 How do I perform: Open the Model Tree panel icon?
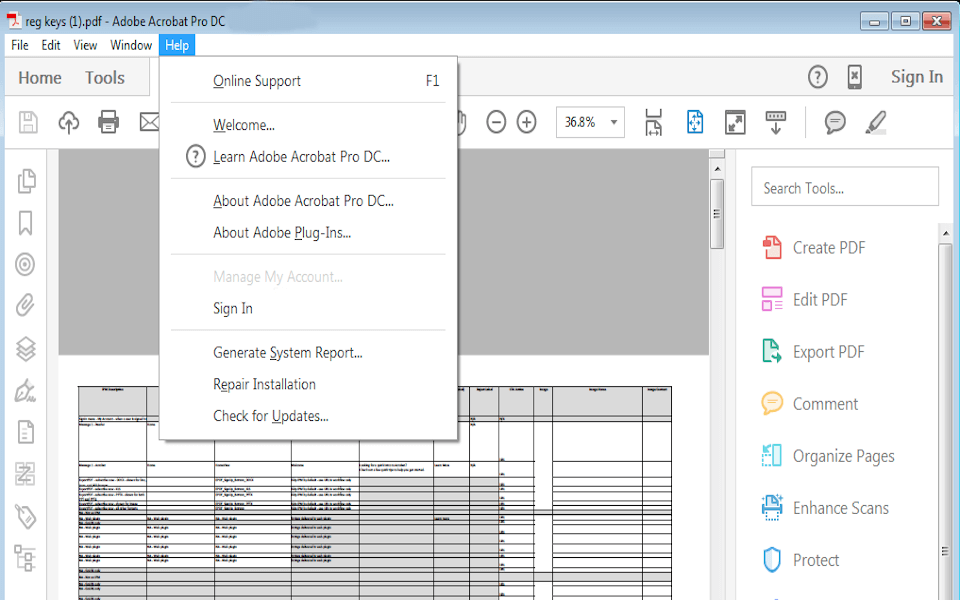(25, 558)
